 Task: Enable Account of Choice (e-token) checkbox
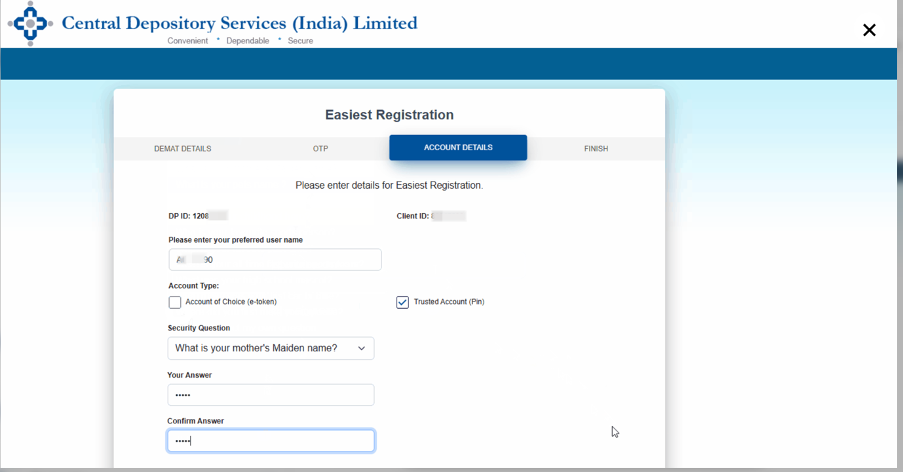click(175, 302)
